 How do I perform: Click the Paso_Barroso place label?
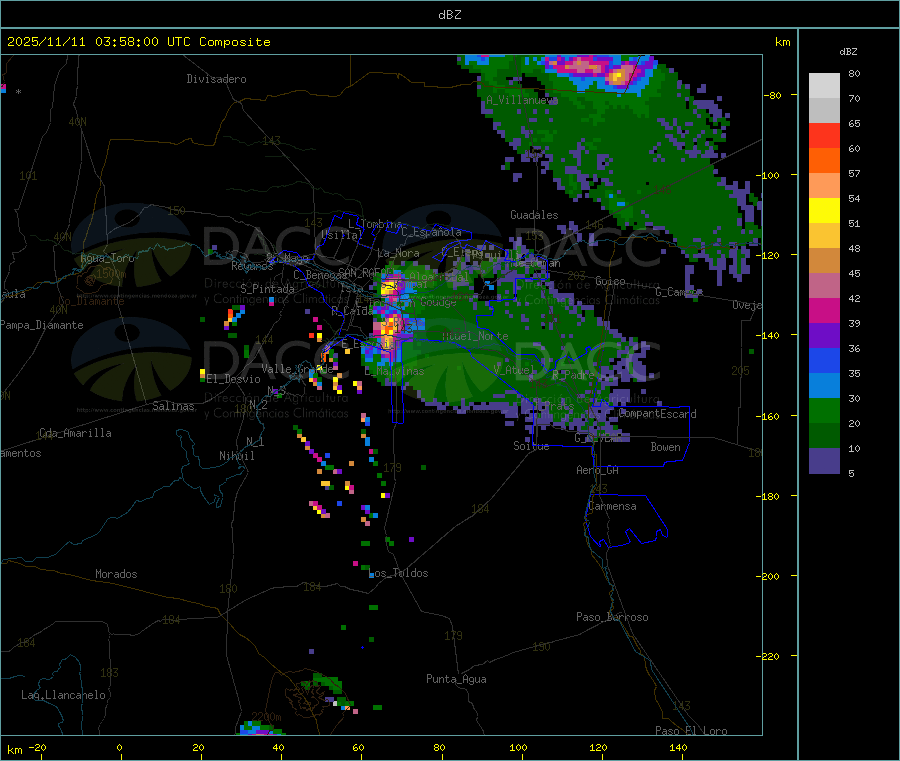point(612,617)
